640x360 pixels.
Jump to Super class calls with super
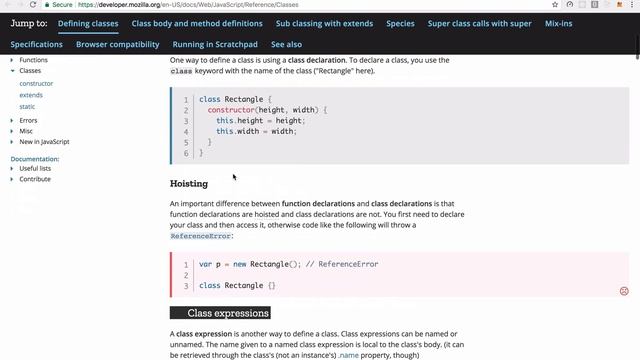(479, 24)
